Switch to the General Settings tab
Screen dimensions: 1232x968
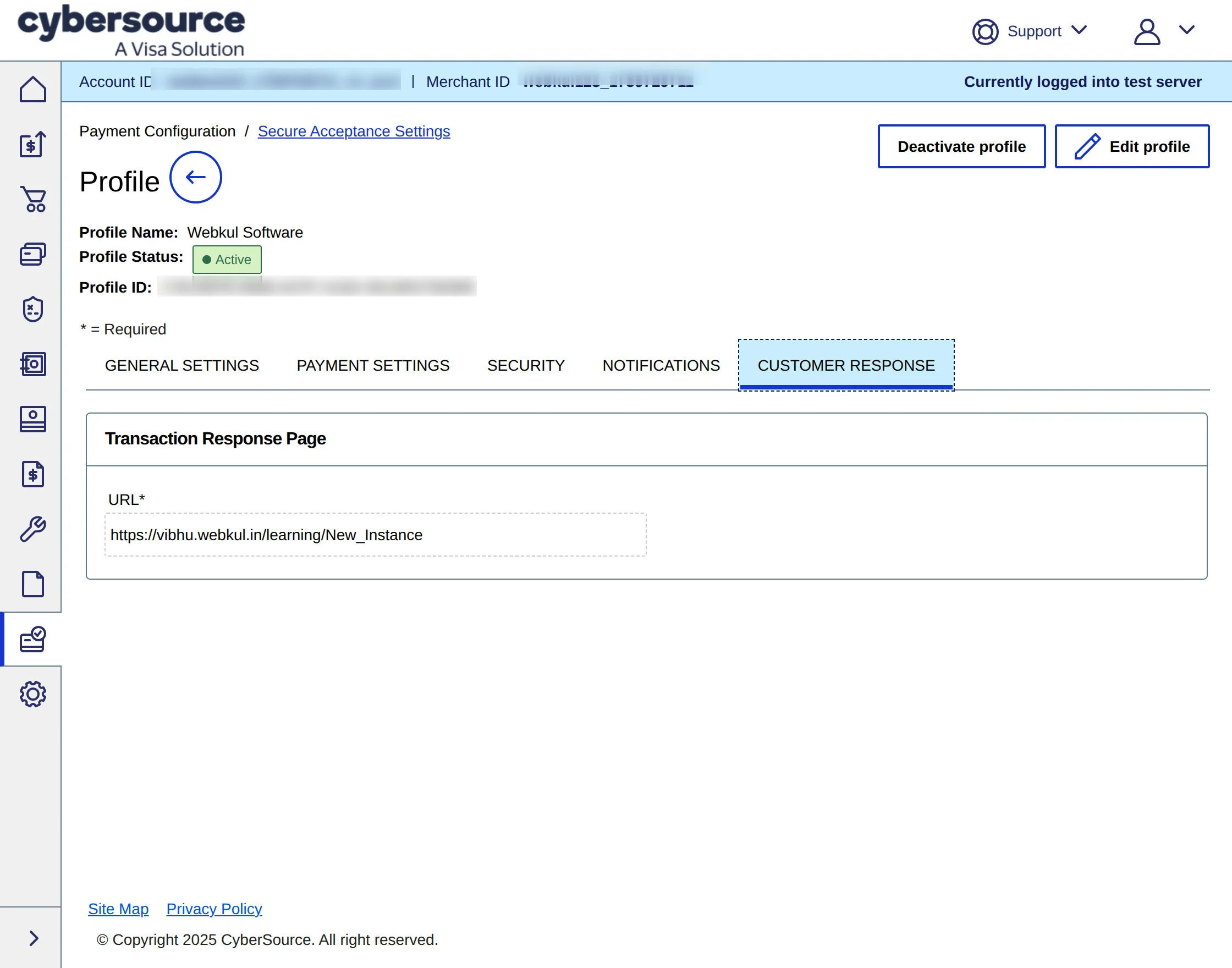pos(182,366)
